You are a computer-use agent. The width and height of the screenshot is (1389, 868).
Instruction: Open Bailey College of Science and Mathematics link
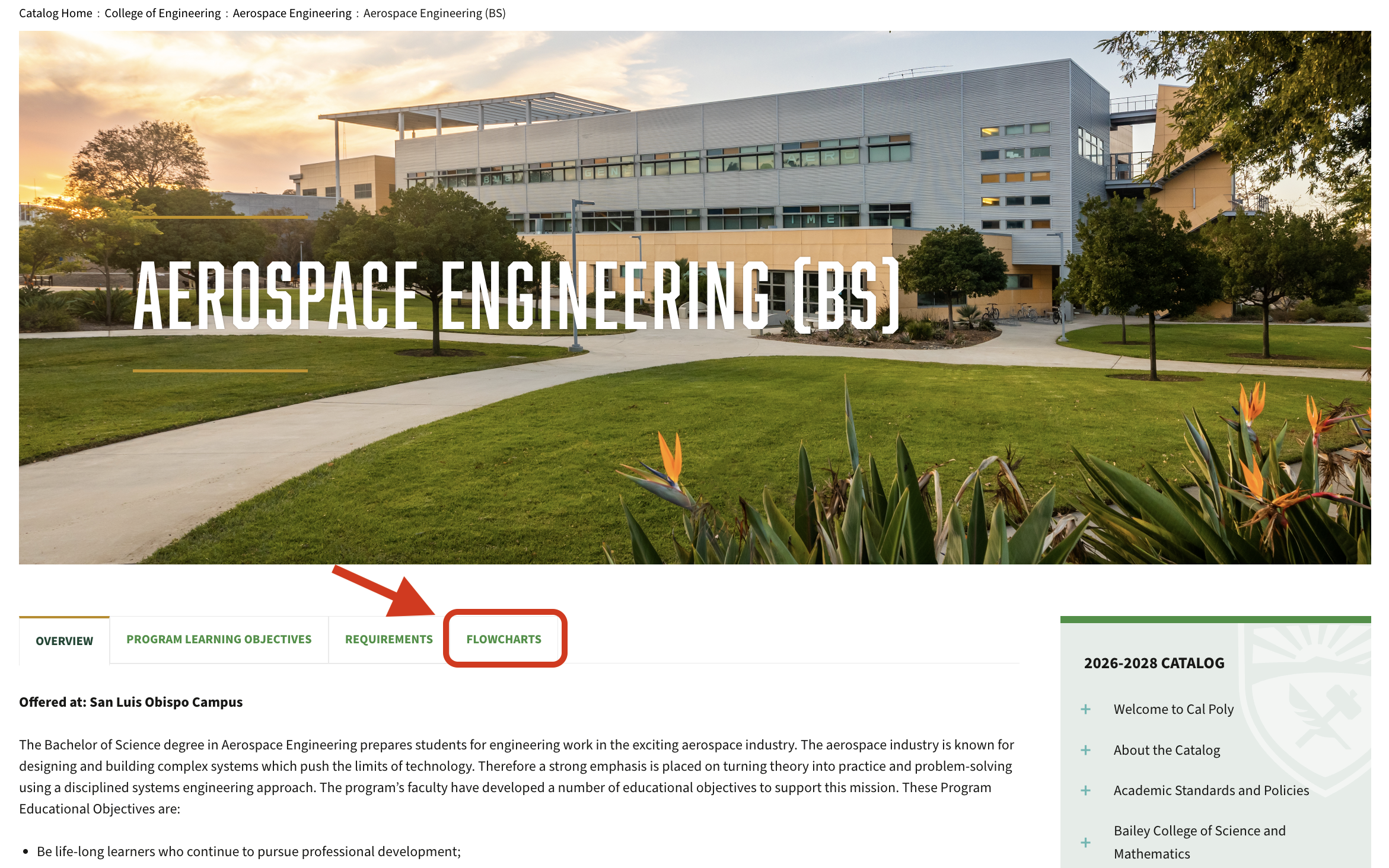tap(1199, 842)
